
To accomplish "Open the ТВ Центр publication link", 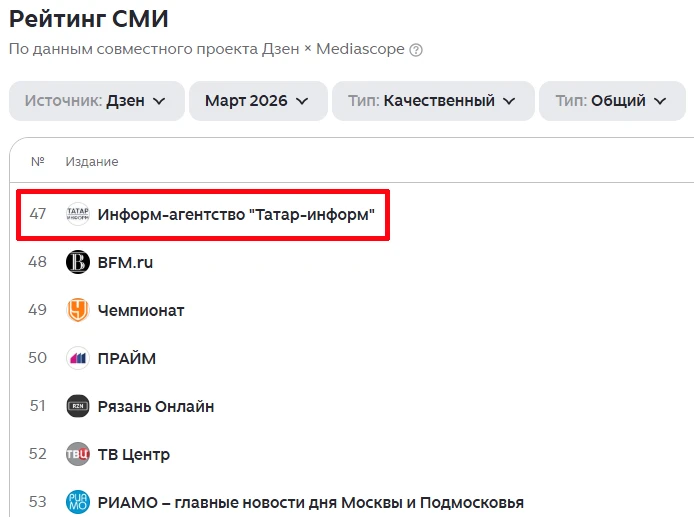I will [134, 454].
